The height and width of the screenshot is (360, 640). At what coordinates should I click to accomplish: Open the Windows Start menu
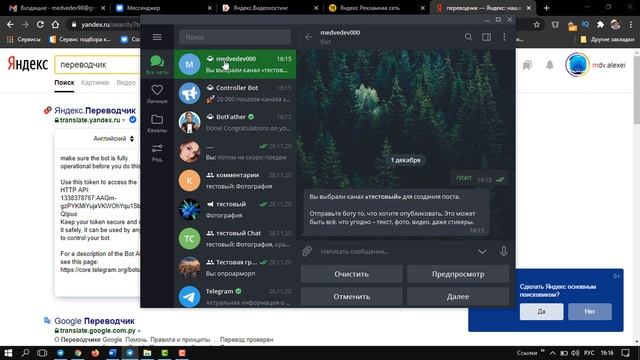click(8, 353)
